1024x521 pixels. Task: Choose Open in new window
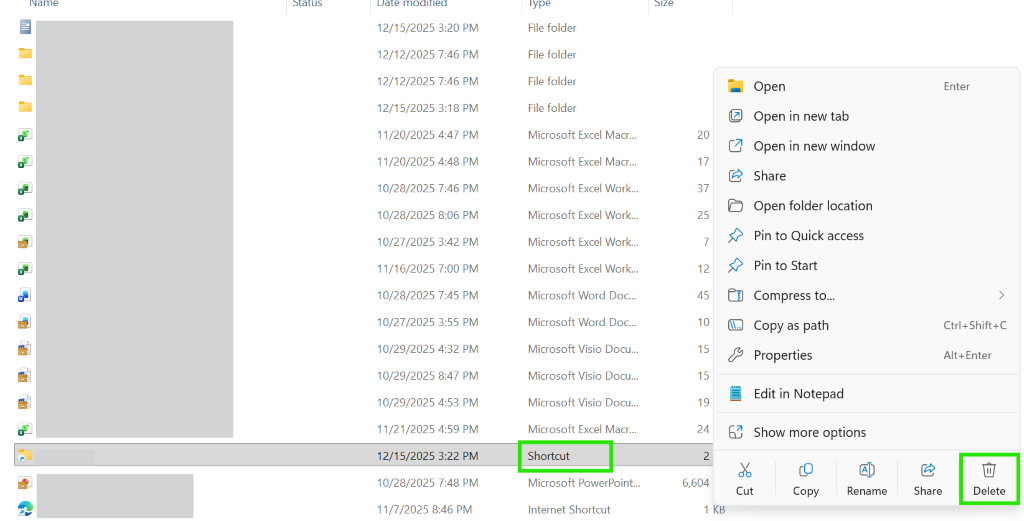pyautogui.click(x=867, y=146)
